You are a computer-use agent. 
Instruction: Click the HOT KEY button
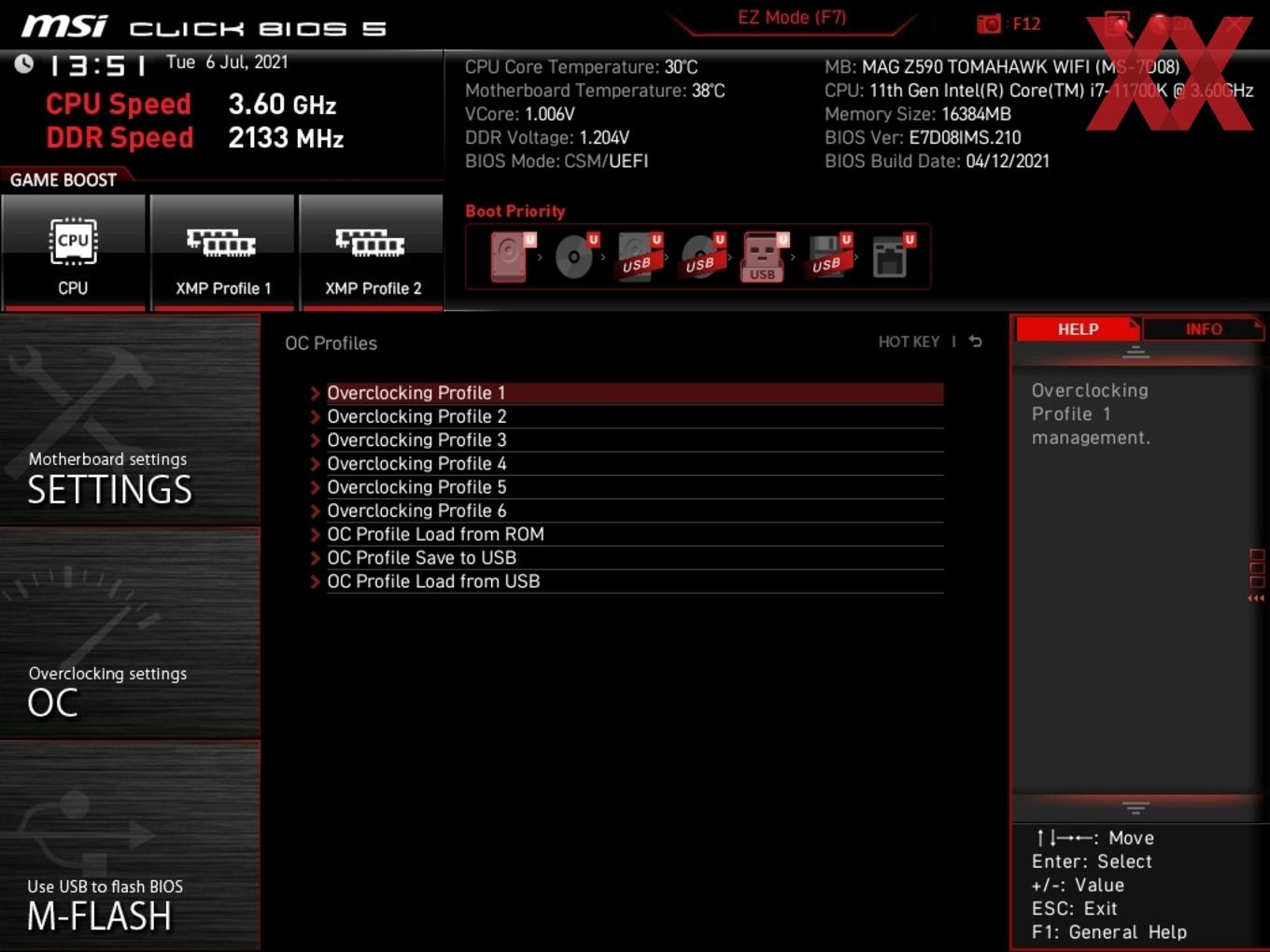[x=909, y=342]
